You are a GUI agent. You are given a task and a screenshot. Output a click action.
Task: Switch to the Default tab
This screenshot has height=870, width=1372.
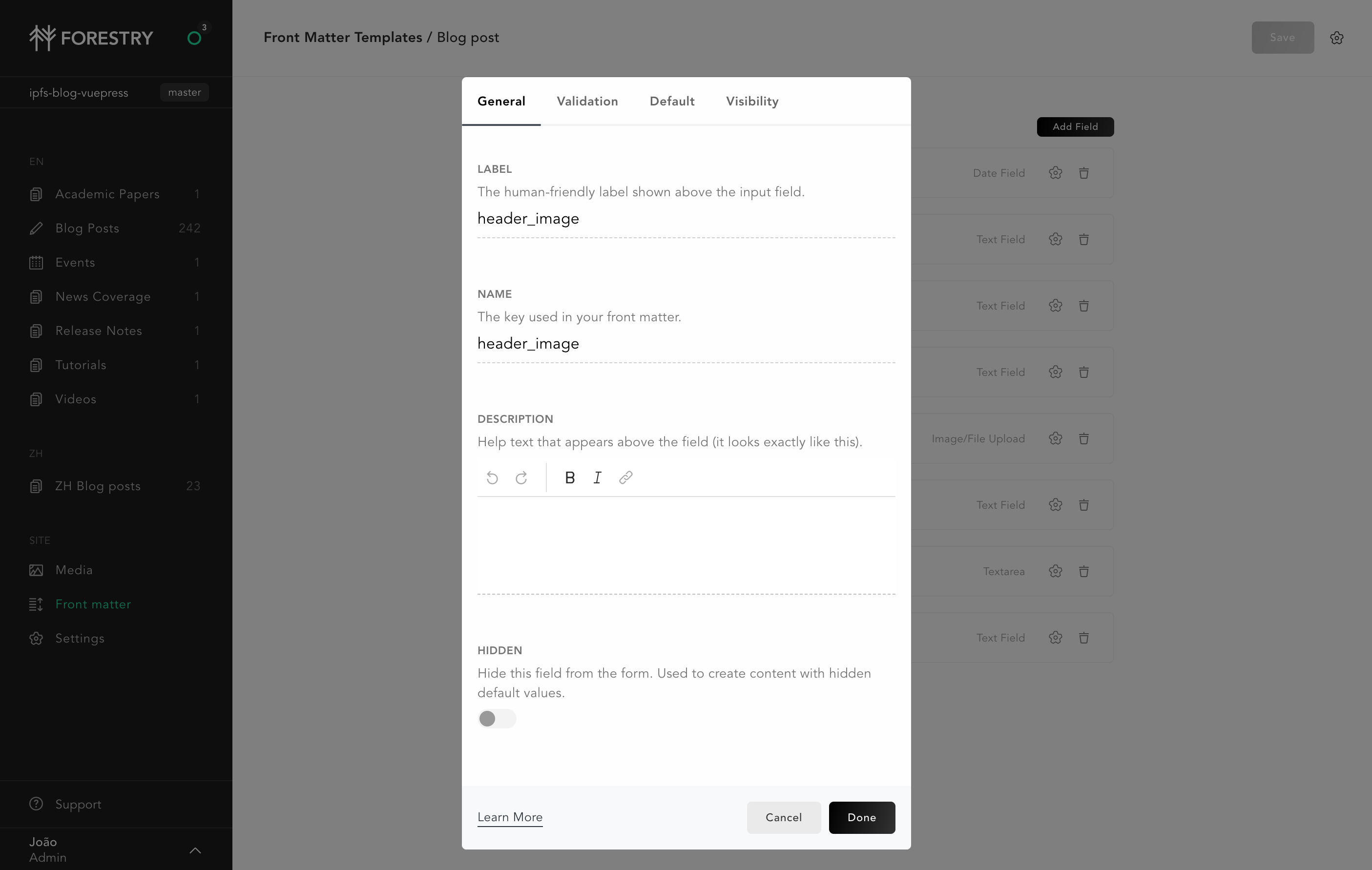(672, 102)
